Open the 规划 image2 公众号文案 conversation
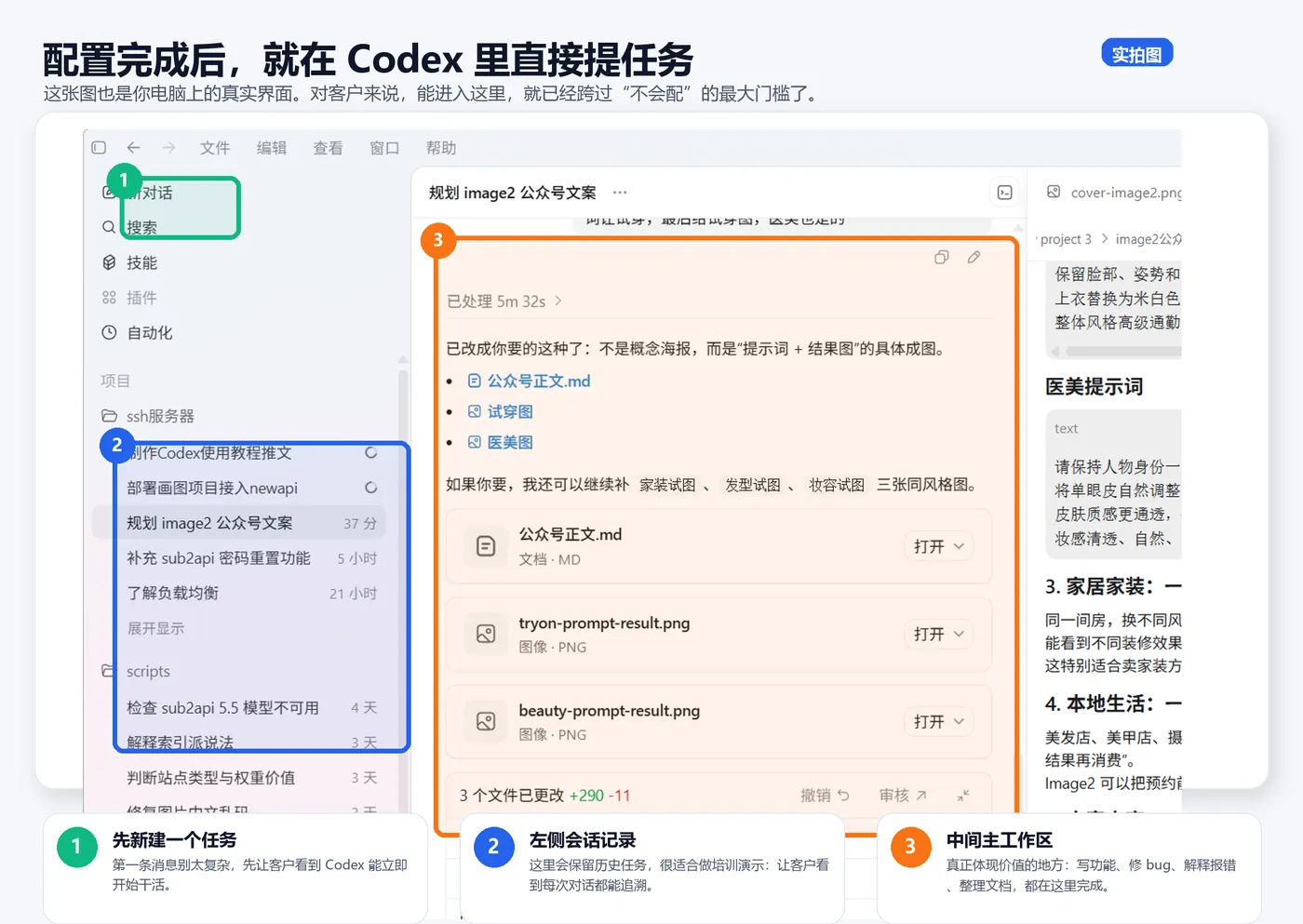The width and height of the screenshot is (1303, 924). click(239, 523)
